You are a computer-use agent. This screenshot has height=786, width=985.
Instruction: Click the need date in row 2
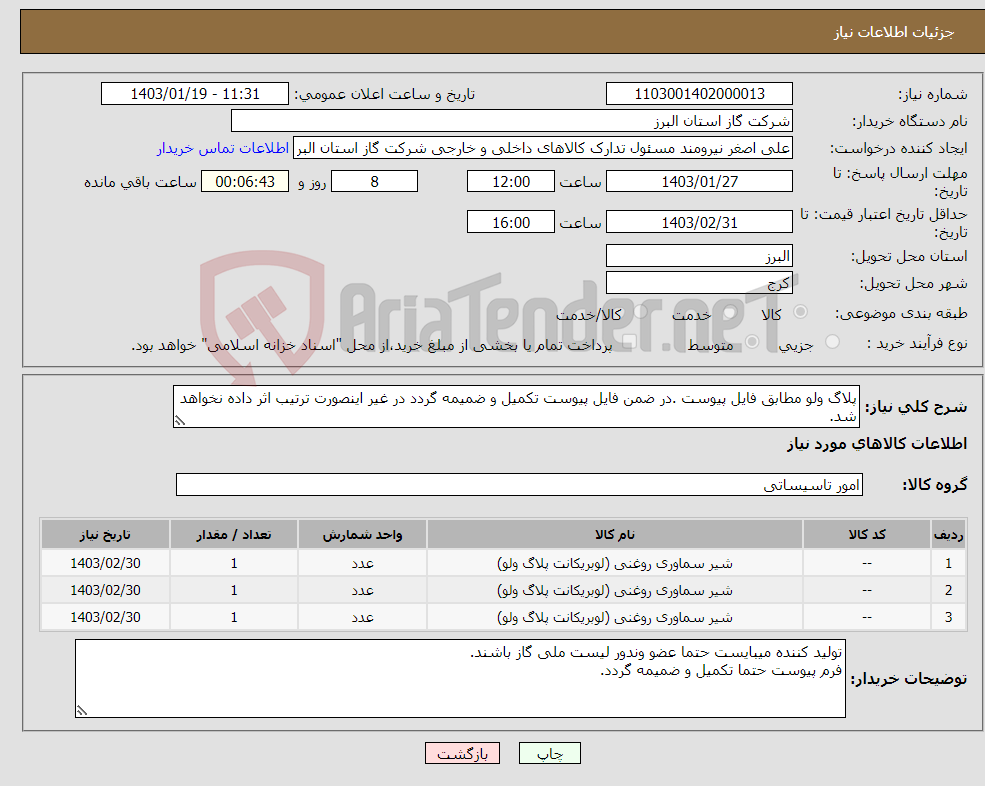(x=105, y=591)
